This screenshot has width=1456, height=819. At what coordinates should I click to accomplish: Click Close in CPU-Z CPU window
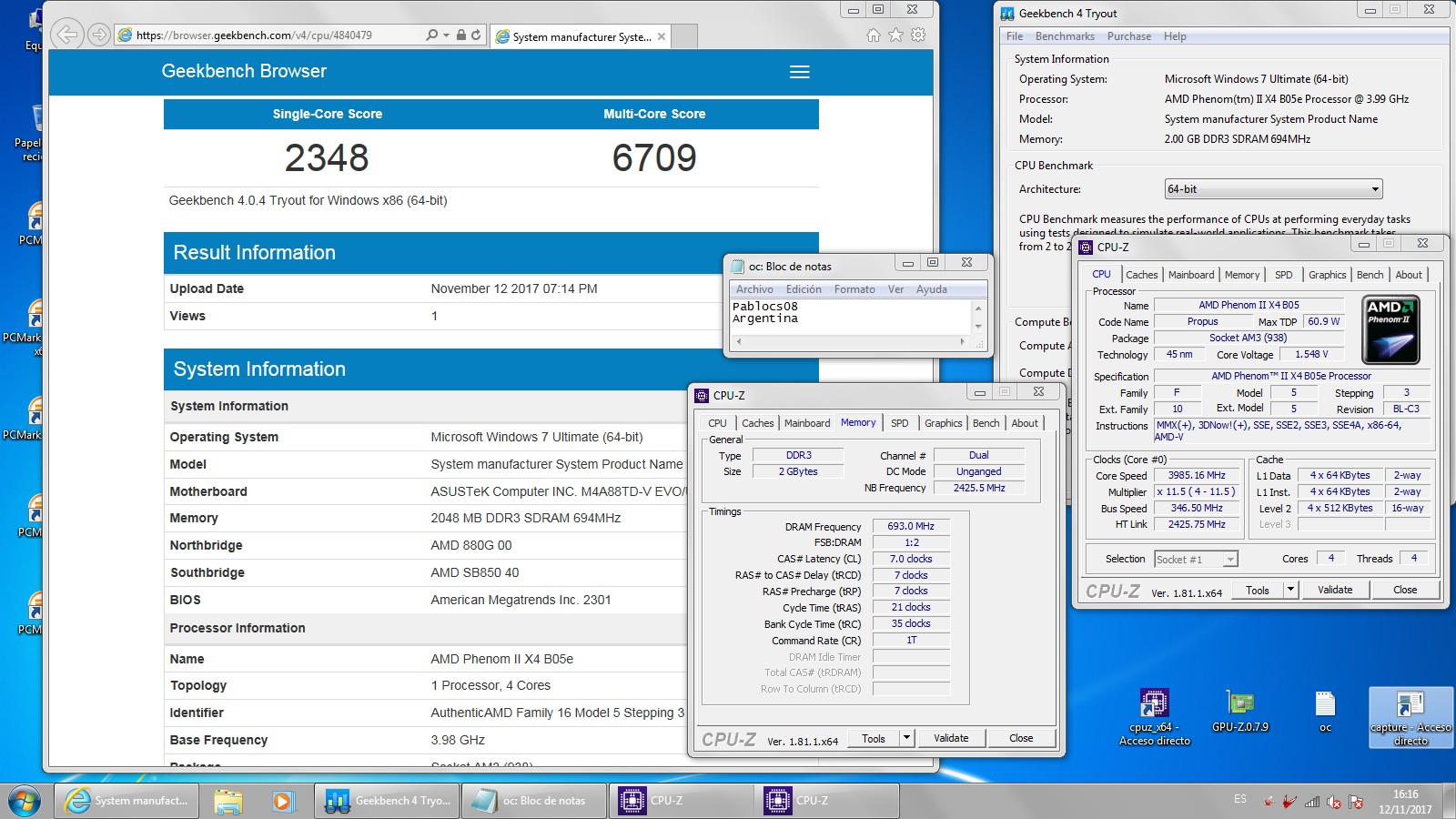tap(1405, 590)
